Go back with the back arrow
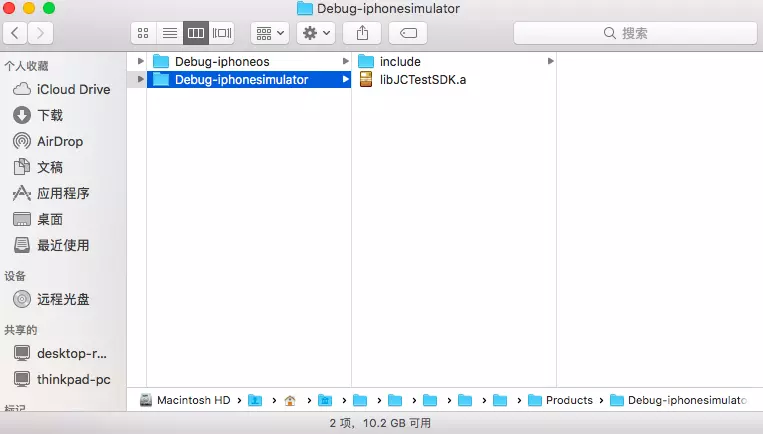The height and width of the screenshot is (434, 763). [x=16, y=33]
